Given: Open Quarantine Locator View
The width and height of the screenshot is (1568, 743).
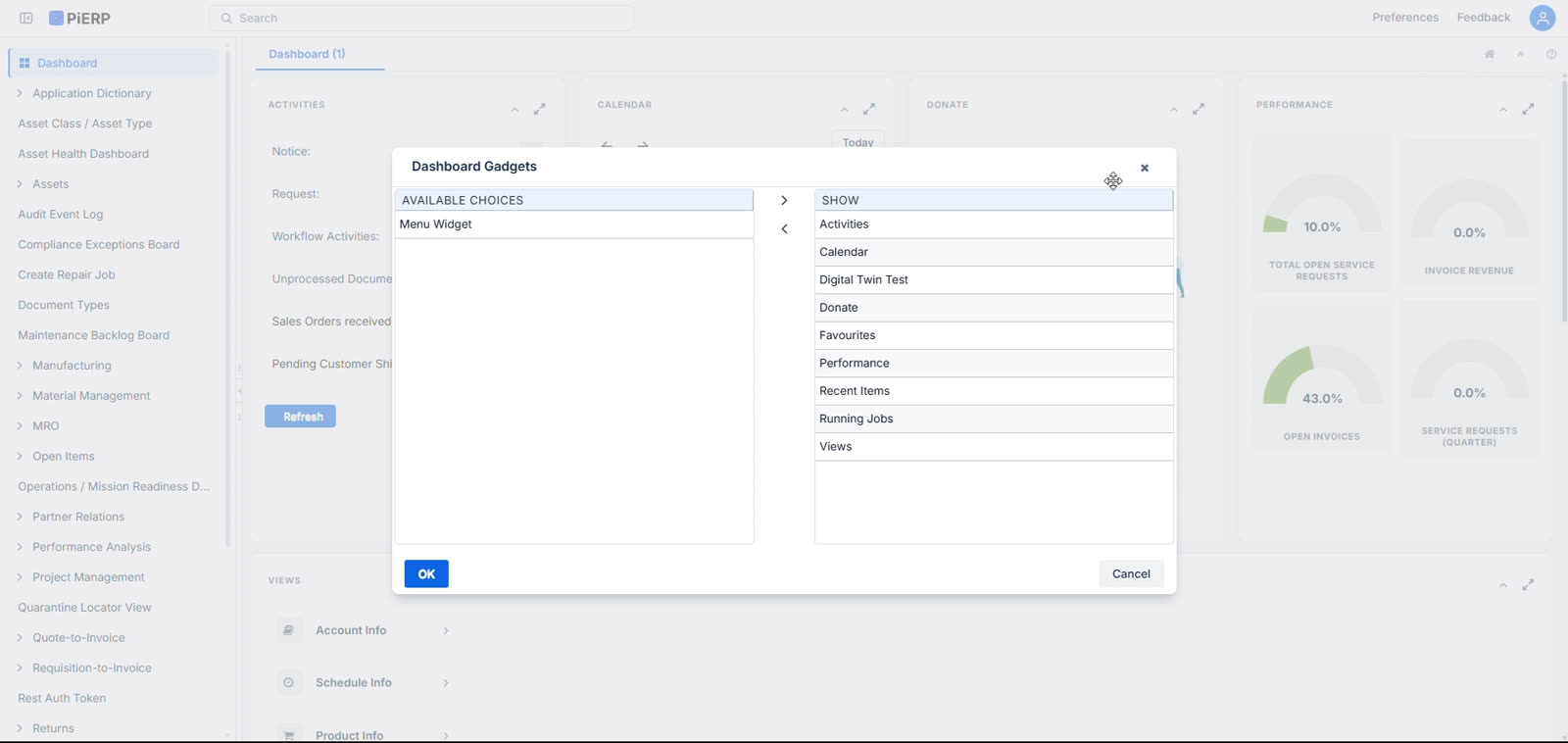Looking at the screenshot, I should 84,607.
